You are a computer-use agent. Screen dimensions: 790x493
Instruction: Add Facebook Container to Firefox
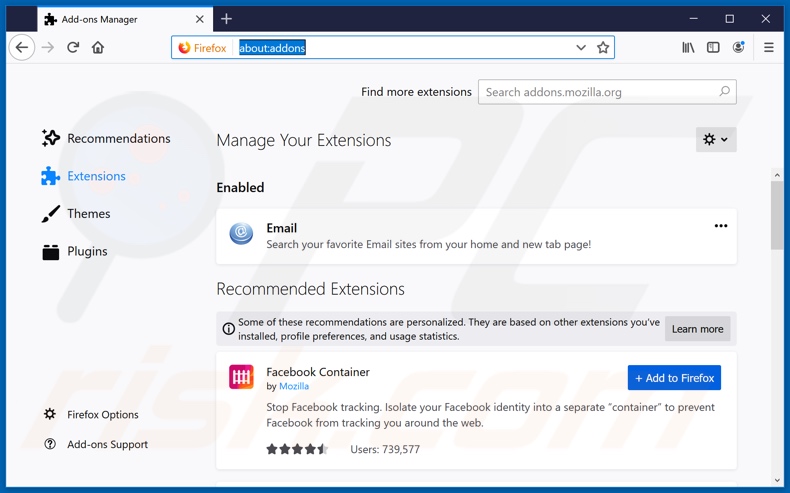[x=674, y=378]
